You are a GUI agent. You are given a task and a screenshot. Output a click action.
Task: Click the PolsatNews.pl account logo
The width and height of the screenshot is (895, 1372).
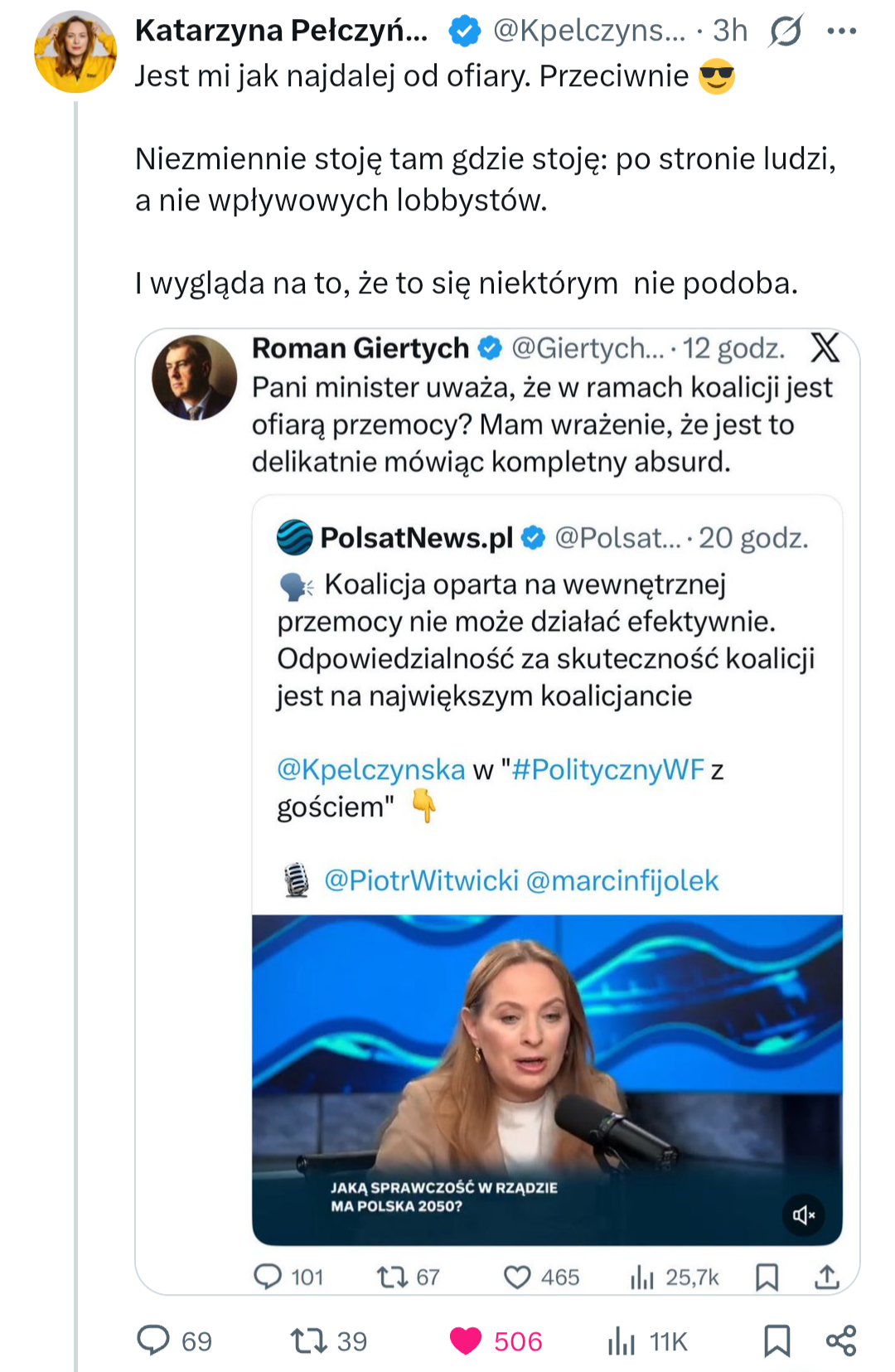tap(294, 537)
